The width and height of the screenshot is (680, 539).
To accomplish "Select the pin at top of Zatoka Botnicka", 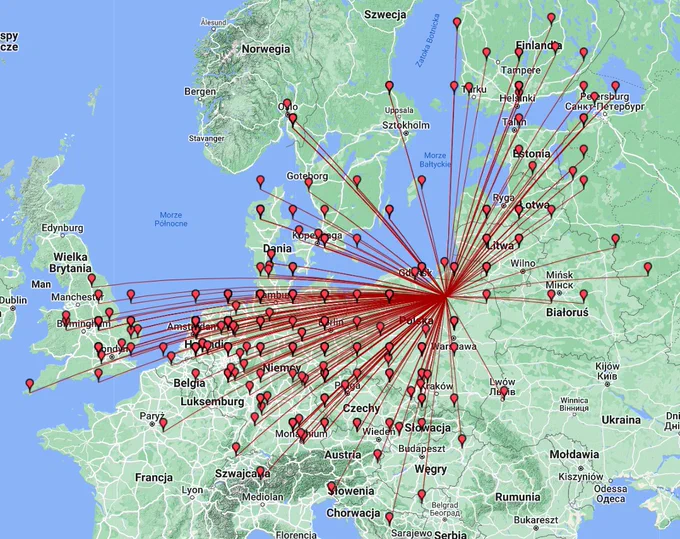I will [457, 23].
